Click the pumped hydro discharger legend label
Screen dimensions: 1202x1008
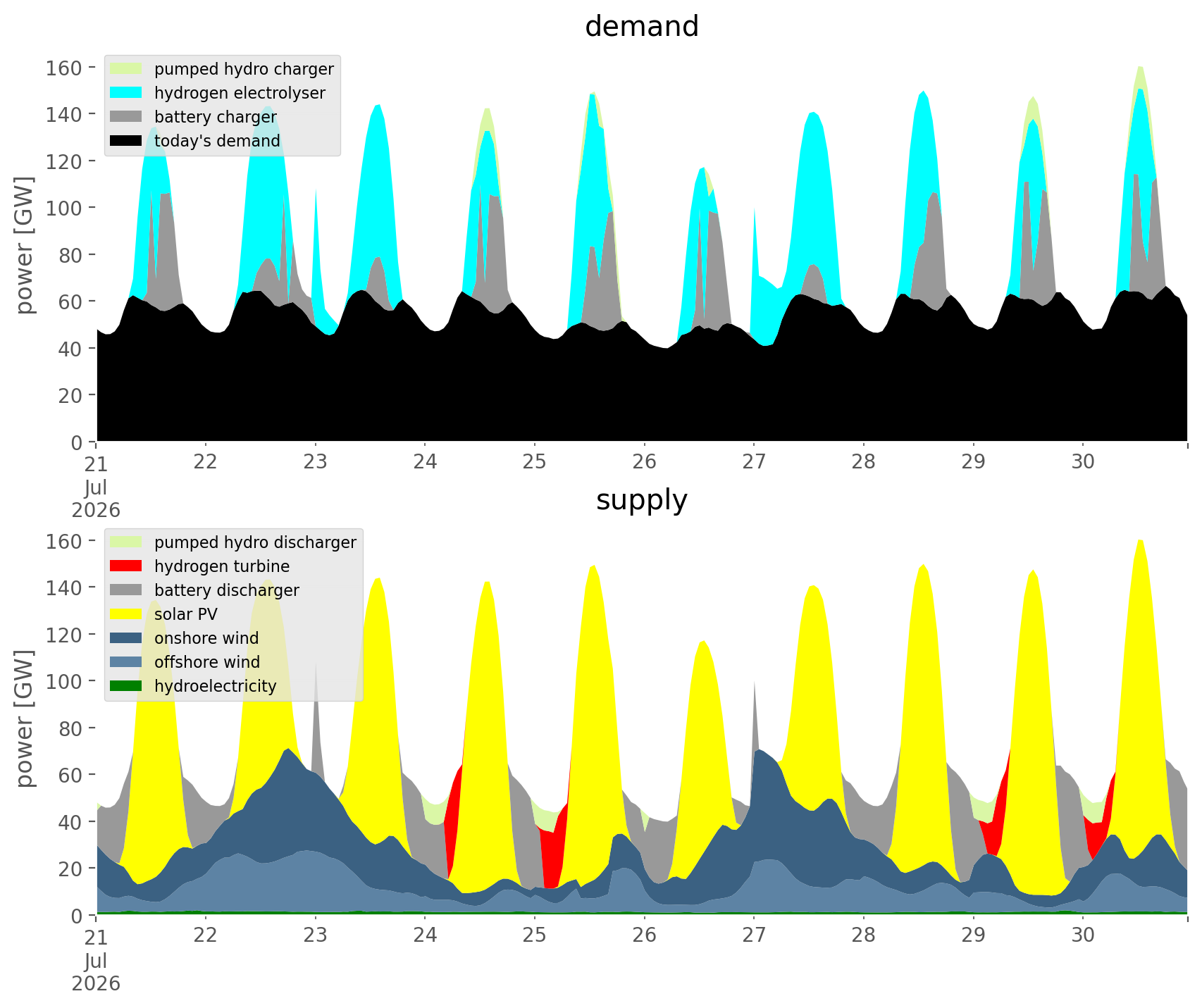(x=255, y=542)
